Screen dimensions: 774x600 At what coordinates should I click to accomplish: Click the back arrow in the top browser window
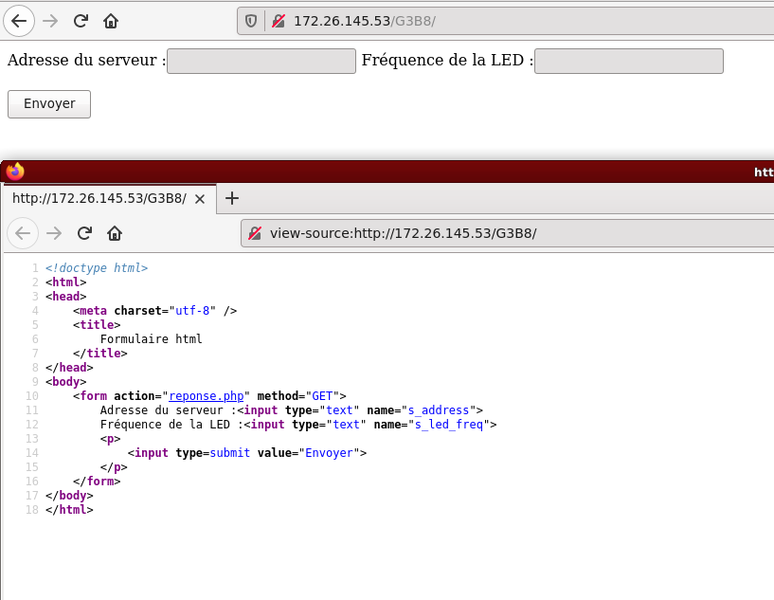point(17,20)
